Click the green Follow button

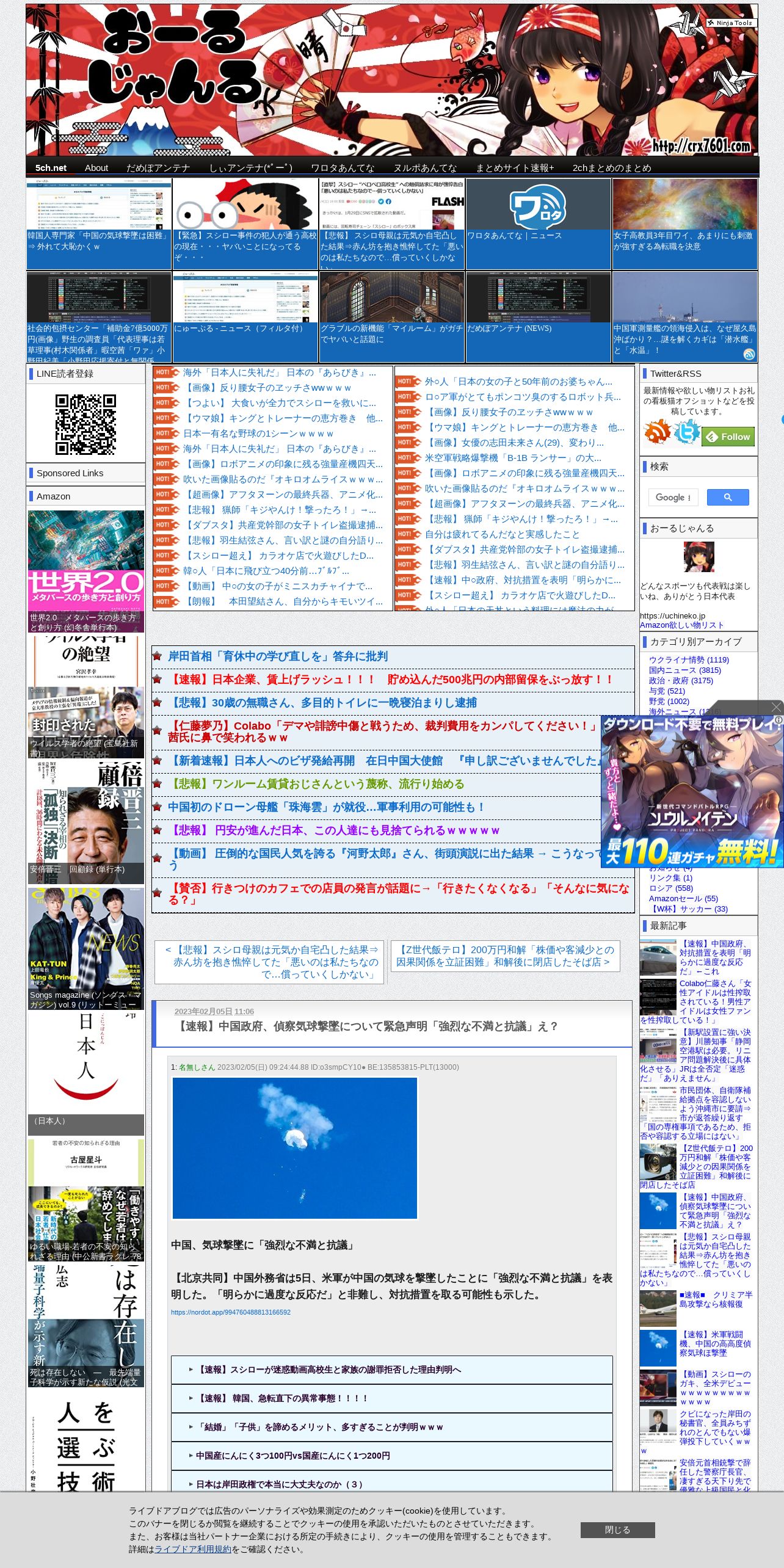point(728,437)
